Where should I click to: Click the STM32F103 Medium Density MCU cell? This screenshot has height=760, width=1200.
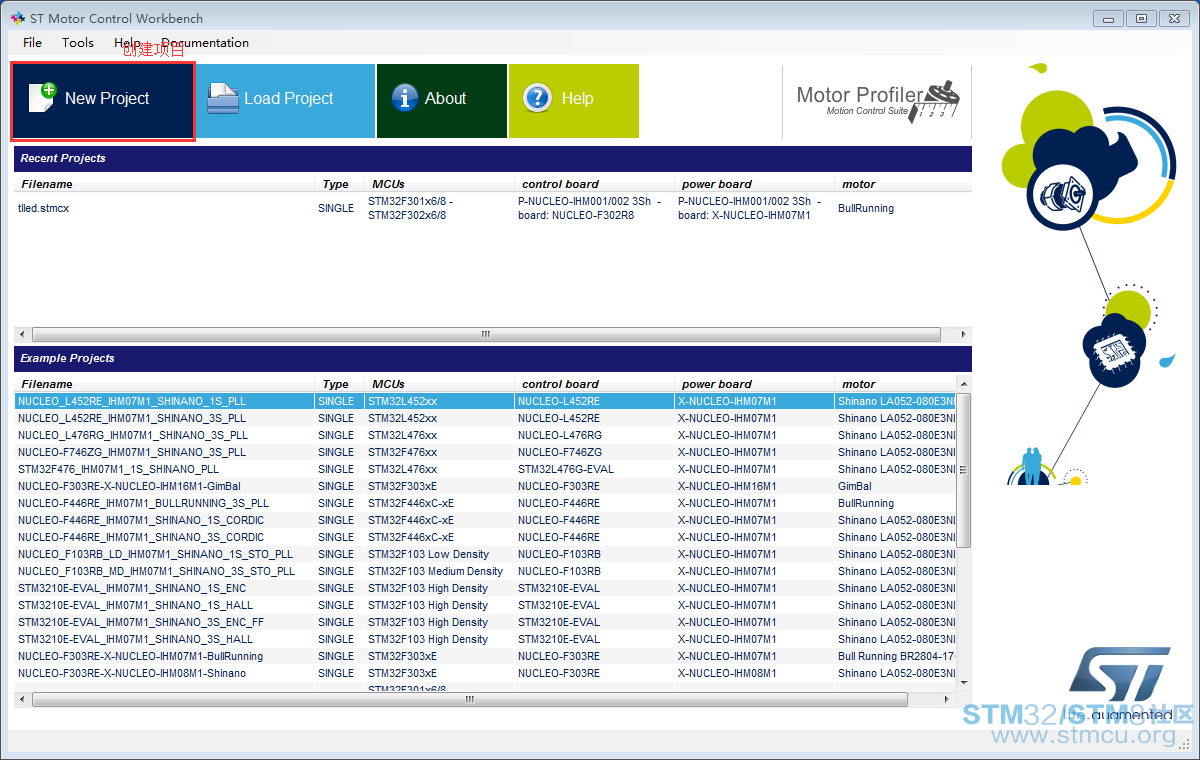click(435, 571)
